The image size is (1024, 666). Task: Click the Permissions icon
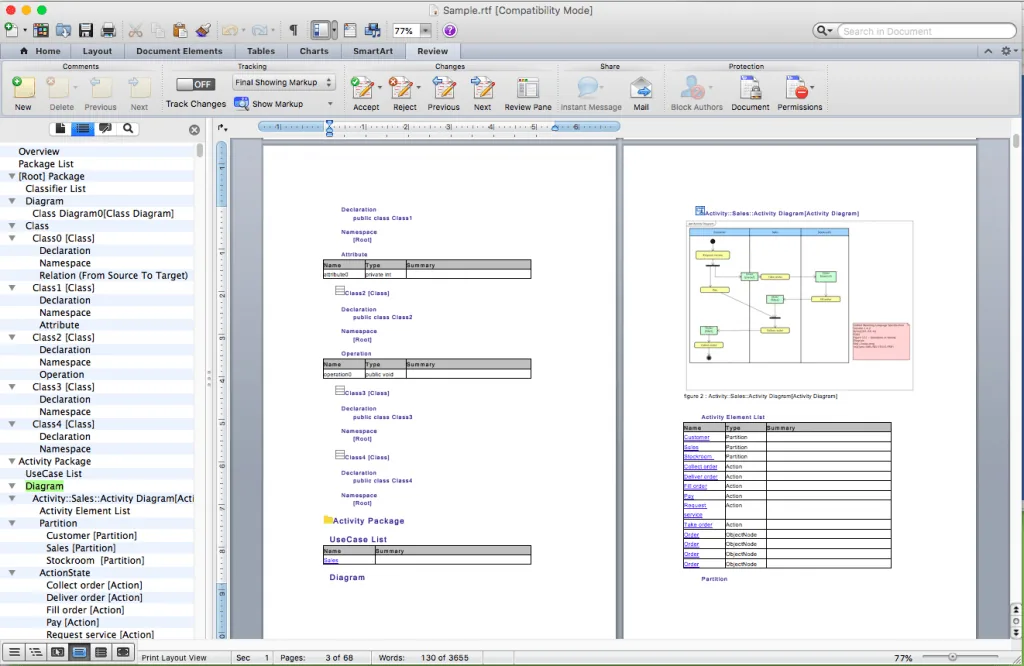[799, 93]
